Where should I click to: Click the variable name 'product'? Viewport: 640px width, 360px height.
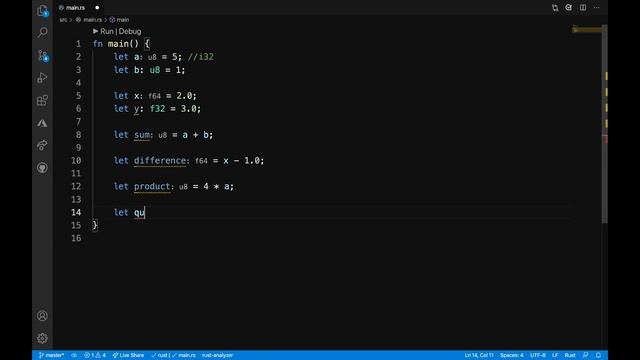(152, 187)
